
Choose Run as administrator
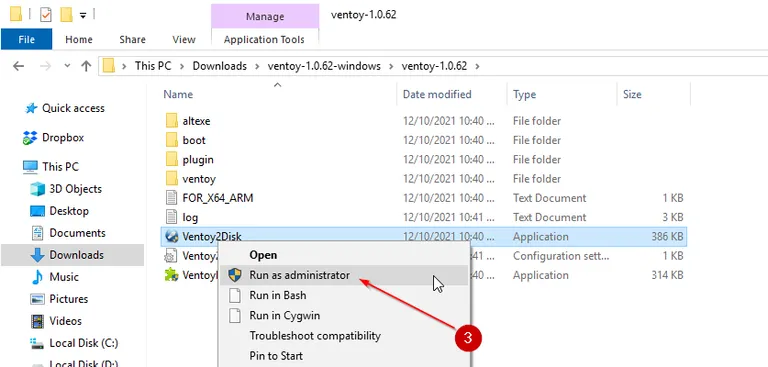pos(344,275)
